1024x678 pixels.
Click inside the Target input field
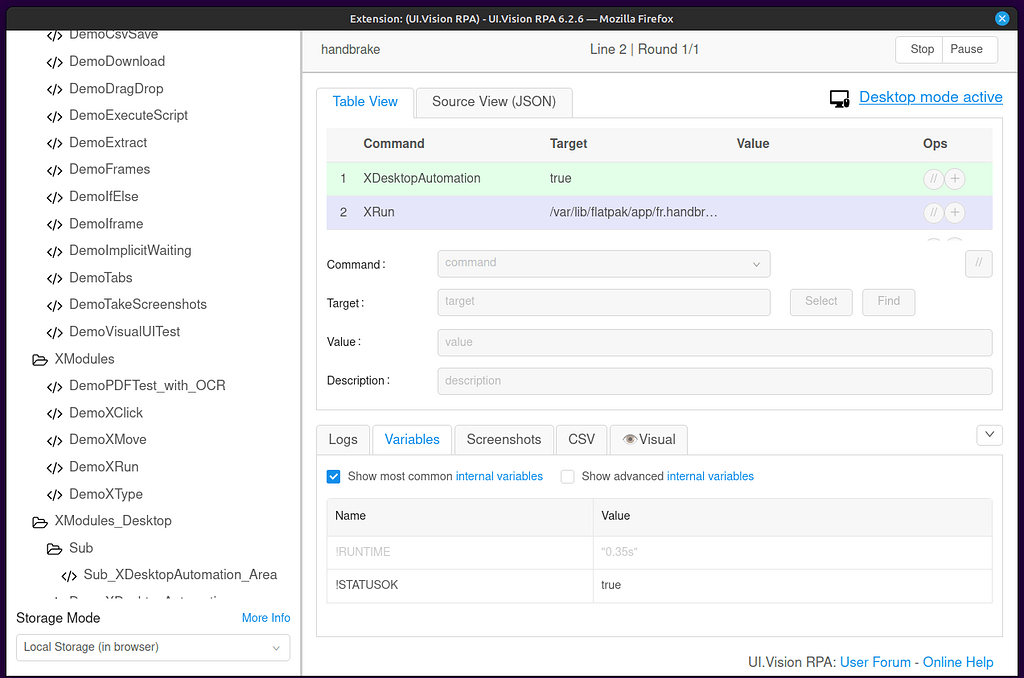tap(603, 302)
